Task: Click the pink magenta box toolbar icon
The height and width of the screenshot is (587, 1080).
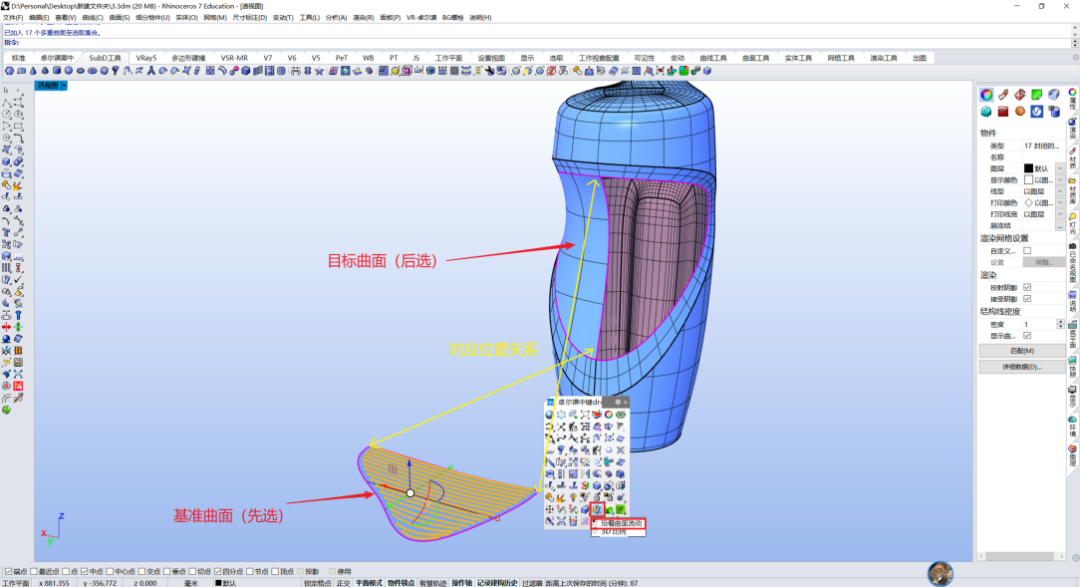Action: (x=406, y=71)
